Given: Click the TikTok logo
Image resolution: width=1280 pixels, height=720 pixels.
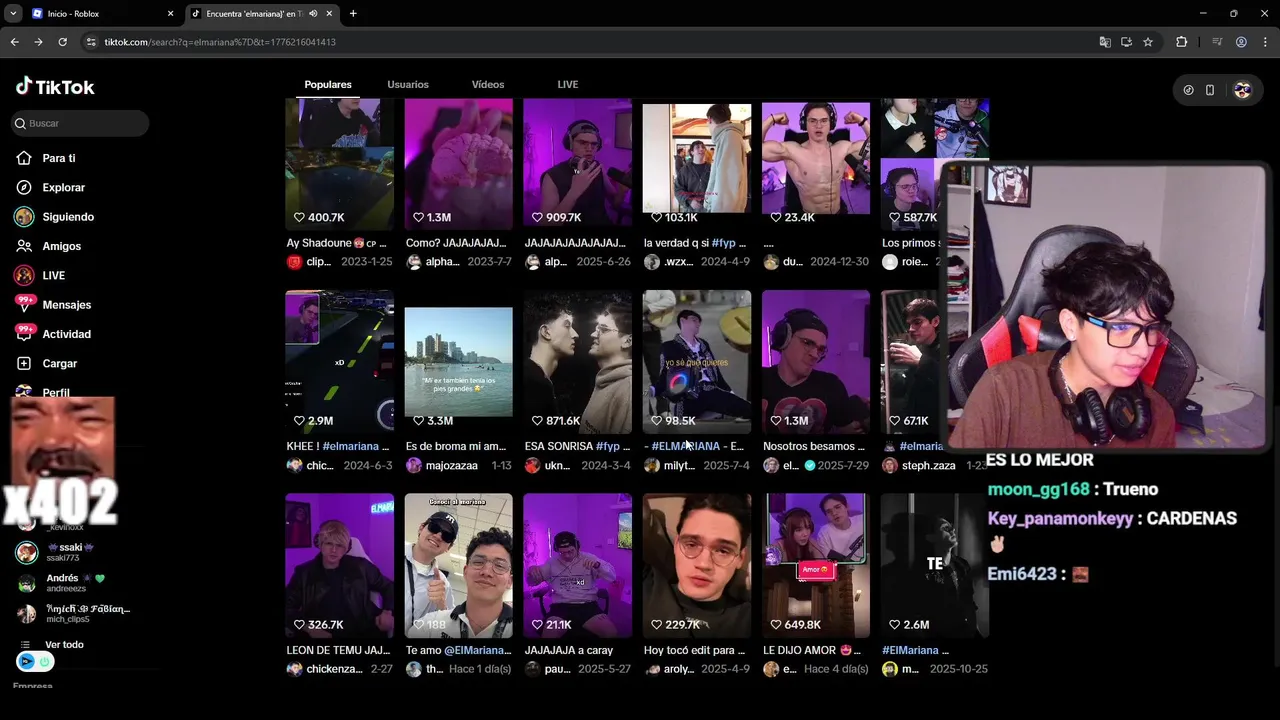Looking at the screenshot, I should (x=55, y=87).
